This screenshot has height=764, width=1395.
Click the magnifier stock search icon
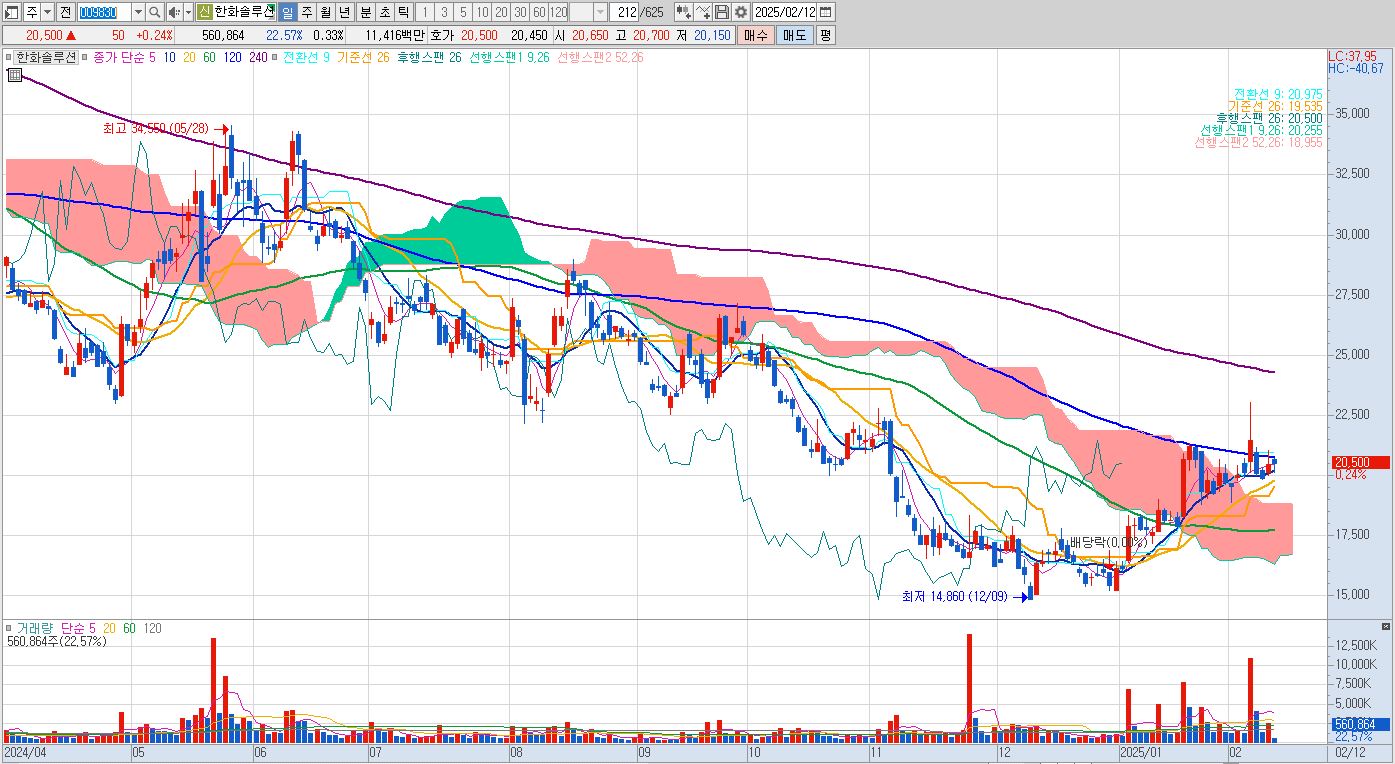point(155,12)
